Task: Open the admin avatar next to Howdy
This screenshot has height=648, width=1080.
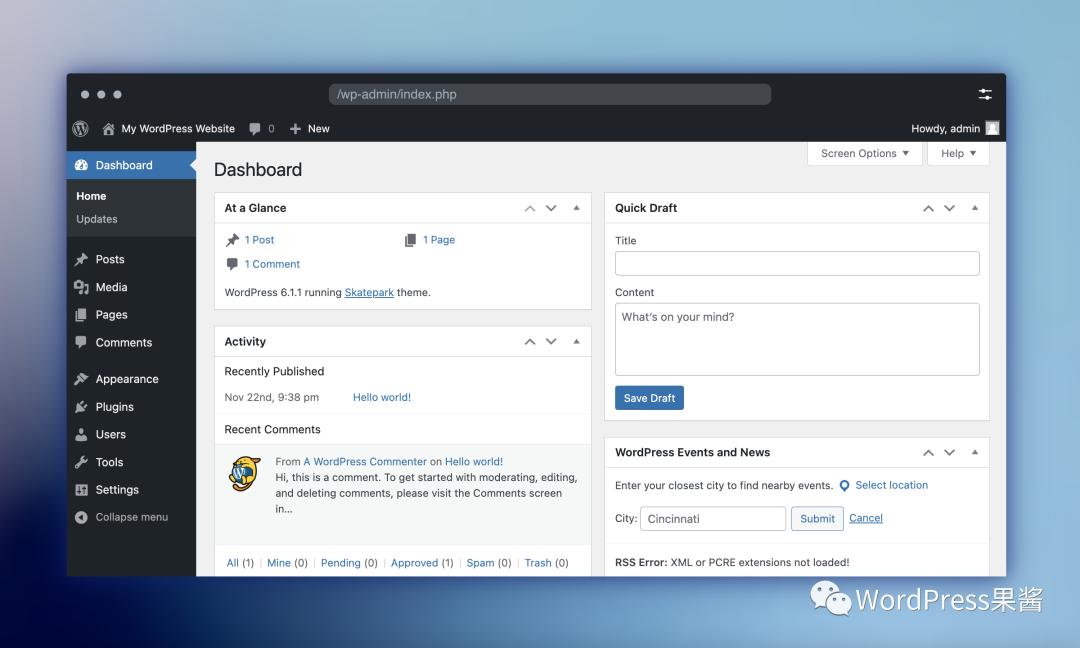Action: (993, 128)
